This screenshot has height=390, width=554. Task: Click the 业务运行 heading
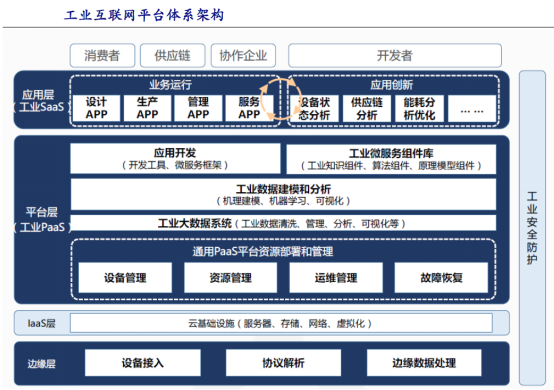[x=170, y=84]
